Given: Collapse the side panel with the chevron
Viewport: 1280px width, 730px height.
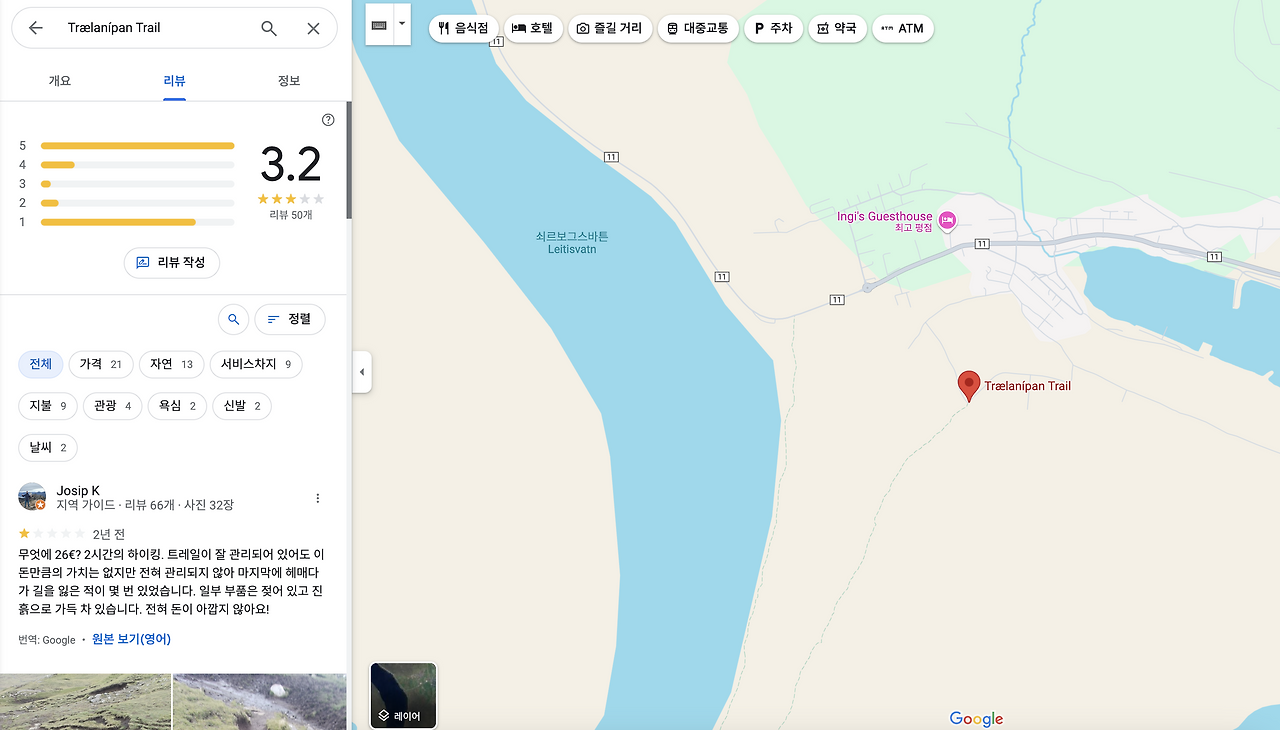Looking at the screenshot, I should pos(361,371).
